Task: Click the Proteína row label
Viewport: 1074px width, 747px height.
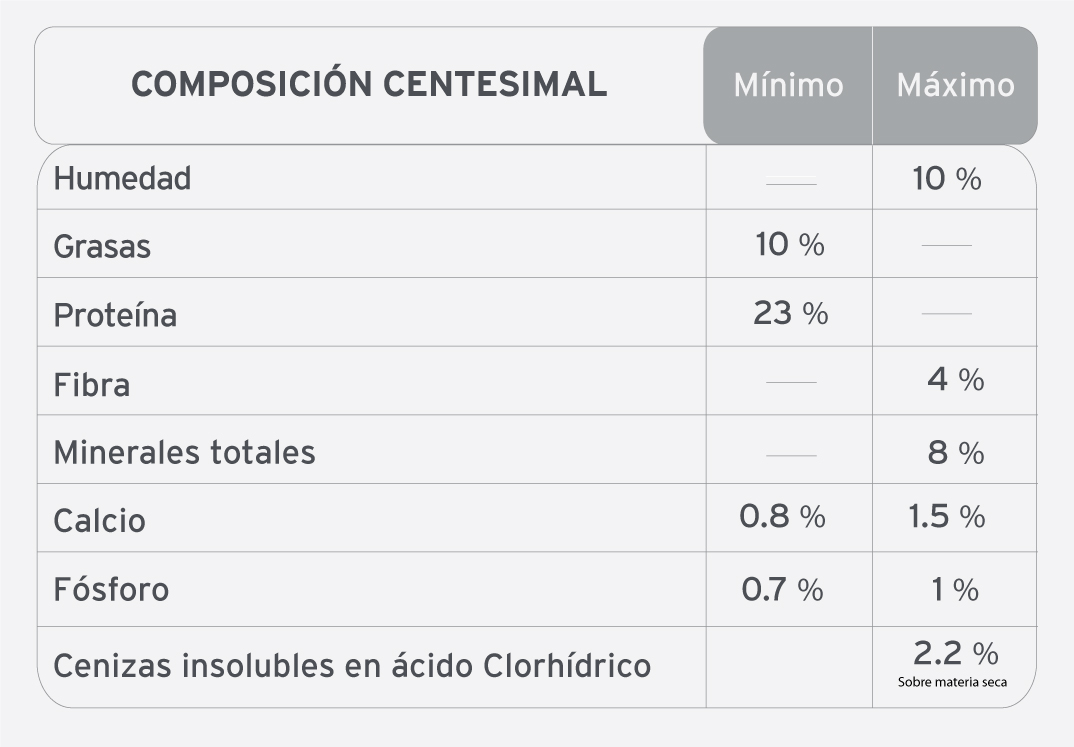Action: (x=115, y=315)
